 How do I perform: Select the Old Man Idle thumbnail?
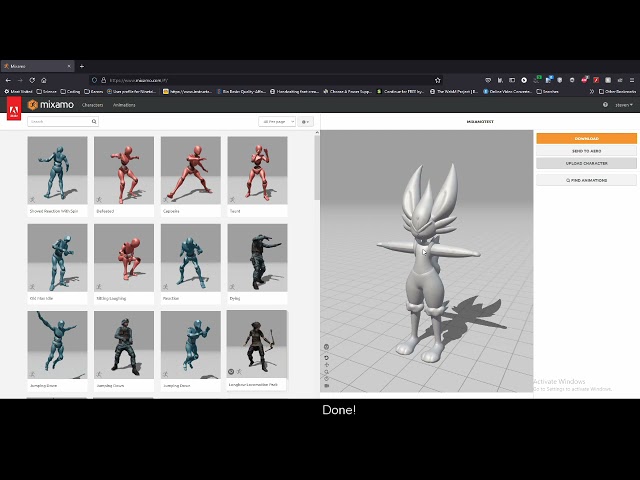[57, 258]
